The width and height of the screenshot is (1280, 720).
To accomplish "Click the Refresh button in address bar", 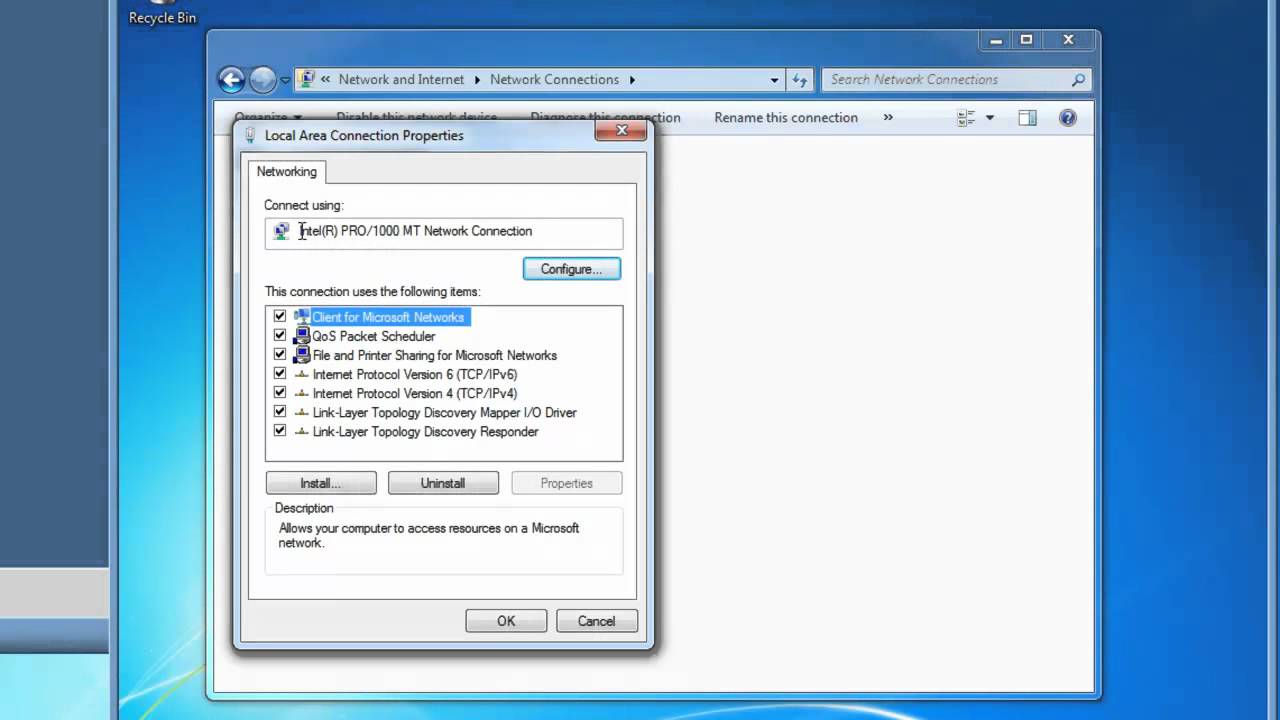I will click(800, 80).
